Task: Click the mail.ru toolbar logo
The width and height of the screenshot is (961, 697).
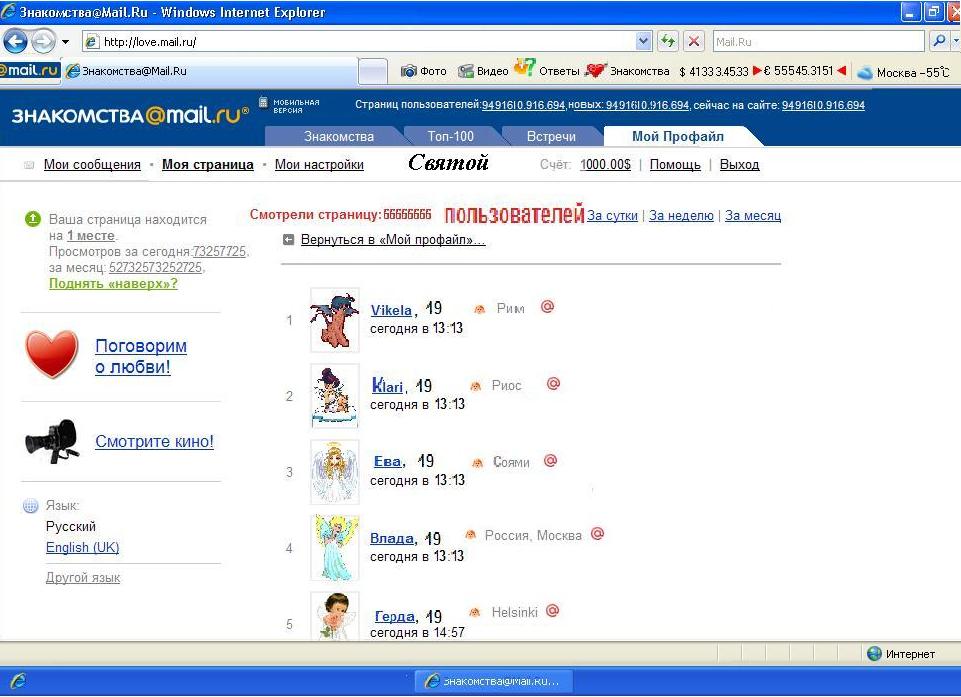Action: tap(29, 70)
